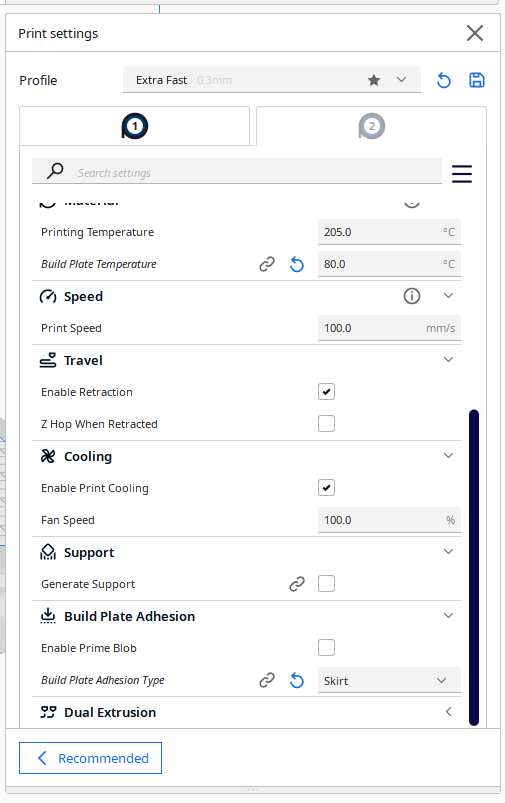Image resolution: width=505 pixels, height=803 pixels.
Task: Open the Extra Fast profile dropdown
Action: coord(271,80)
